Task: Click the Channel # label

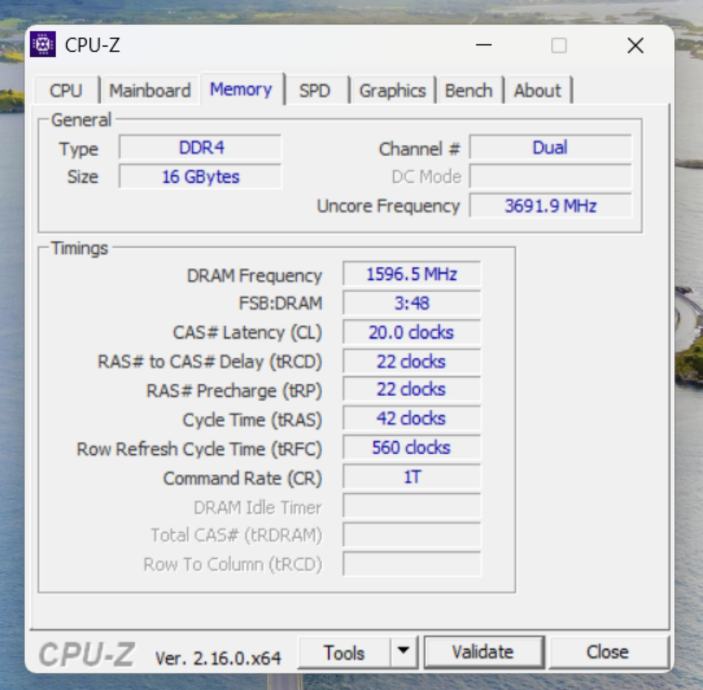Action: (419, 149)
